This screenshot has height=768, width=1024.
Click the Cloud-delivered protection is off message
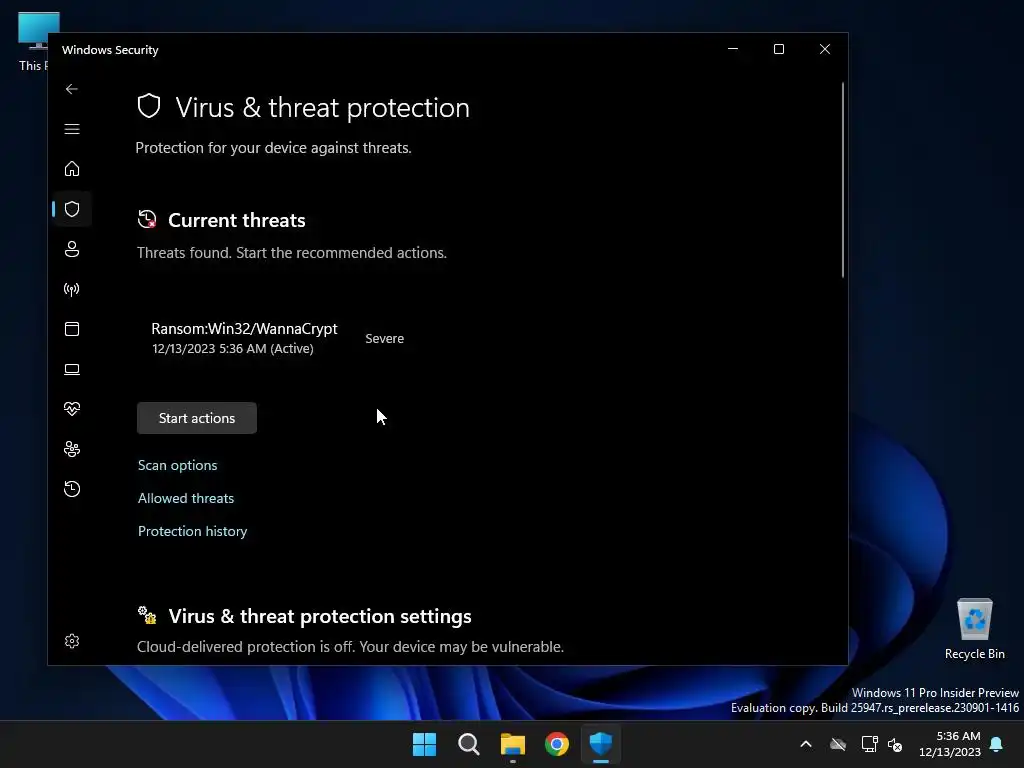pyautogui.click(x=350, y=647)
